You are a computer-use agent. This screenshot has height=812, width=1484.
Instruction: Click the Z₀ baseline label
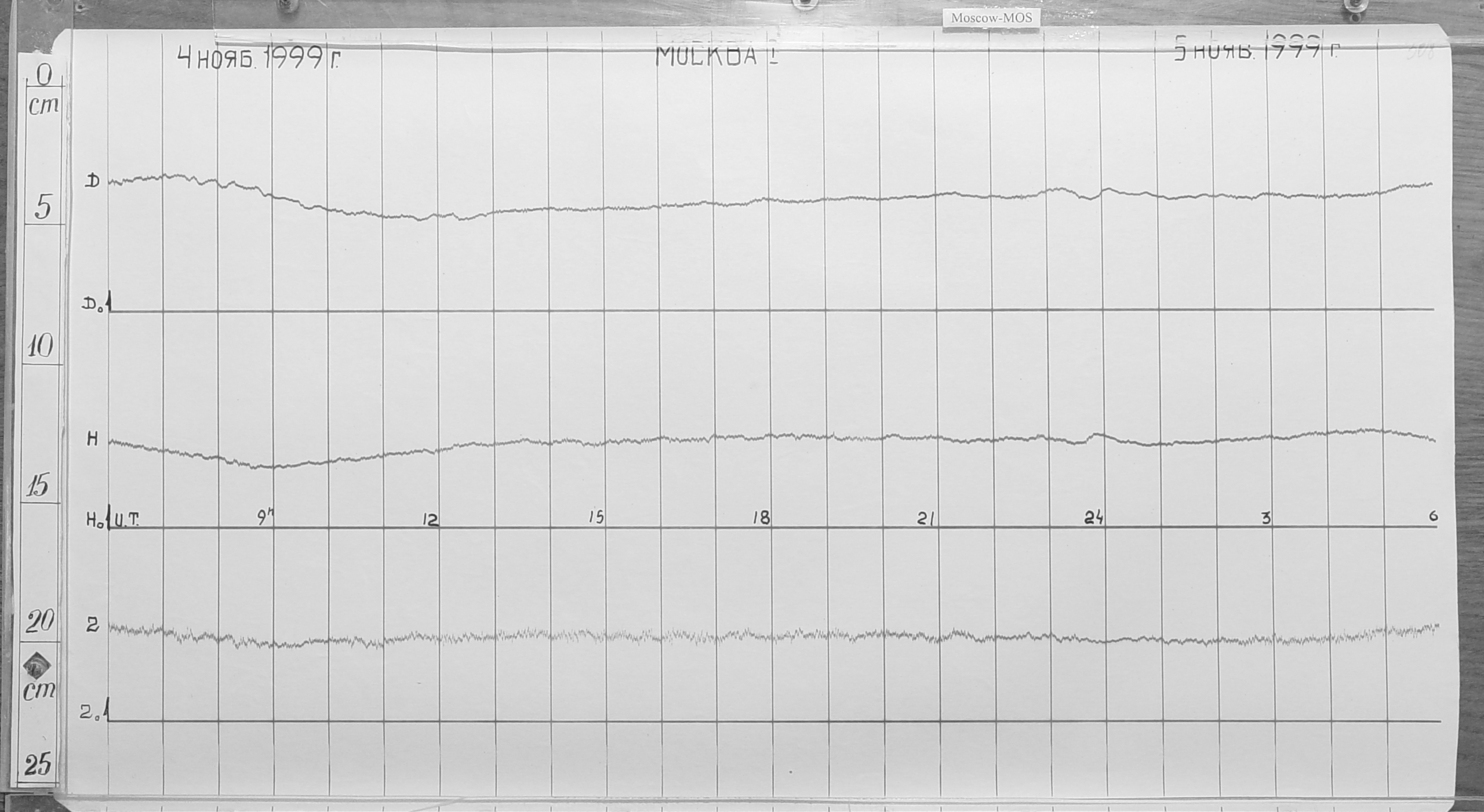click(91, 714)
